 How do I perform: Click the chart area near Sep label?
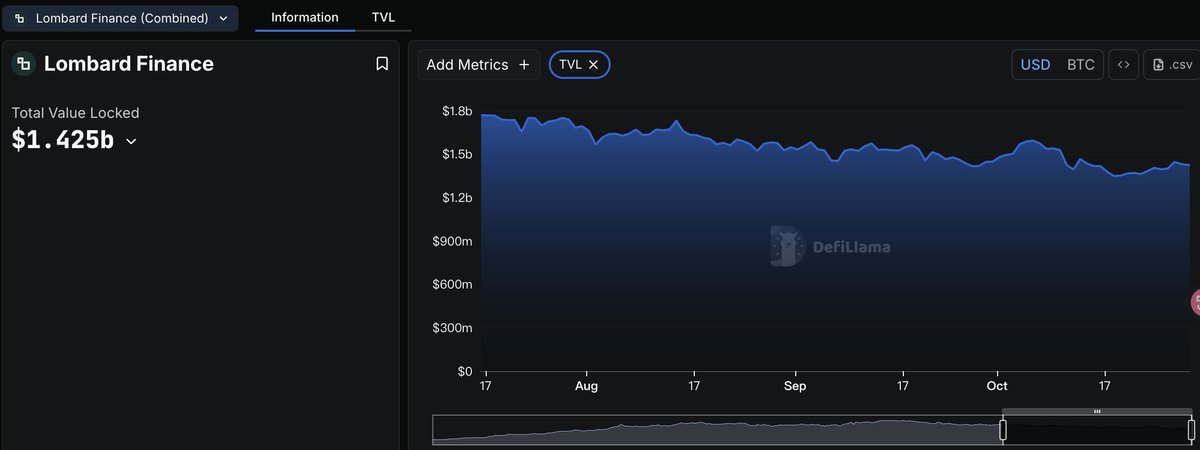pos(795,300)
